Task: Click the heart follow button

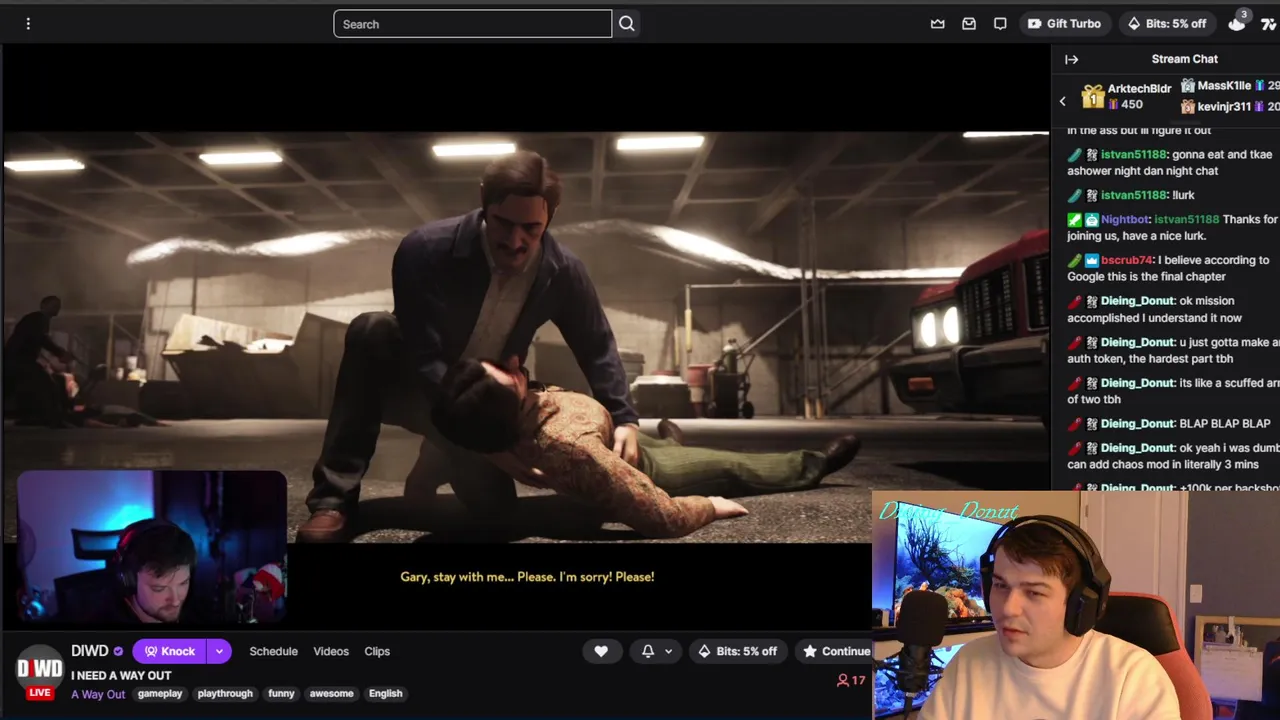Action: 601,651
